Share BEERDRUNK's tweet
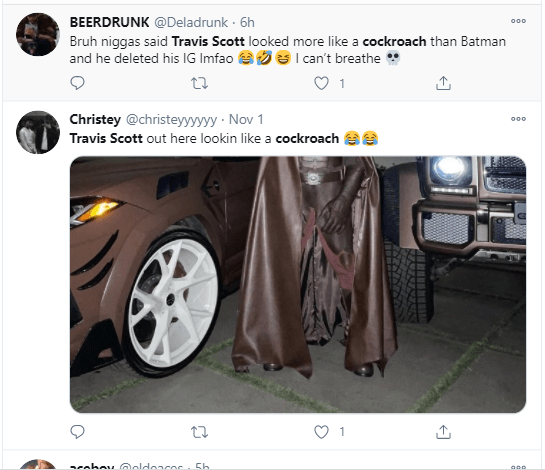Screen dimensions: 545x470 pyautogui.click(x=443, y=83)
